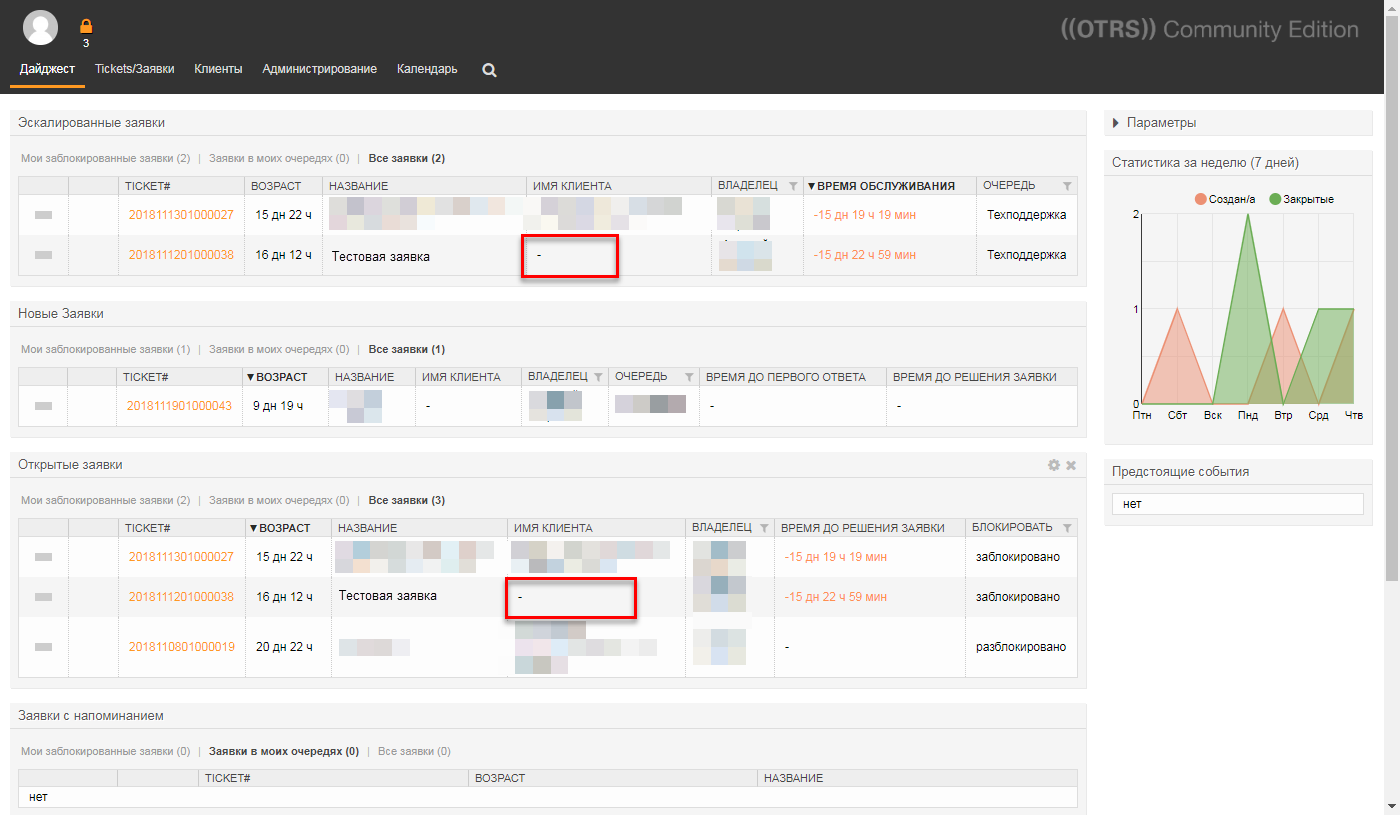Click flag icon of 2018111301000027 in Открытые заявки
This screenshot has width=1400, height=815.
pos(43,557)
